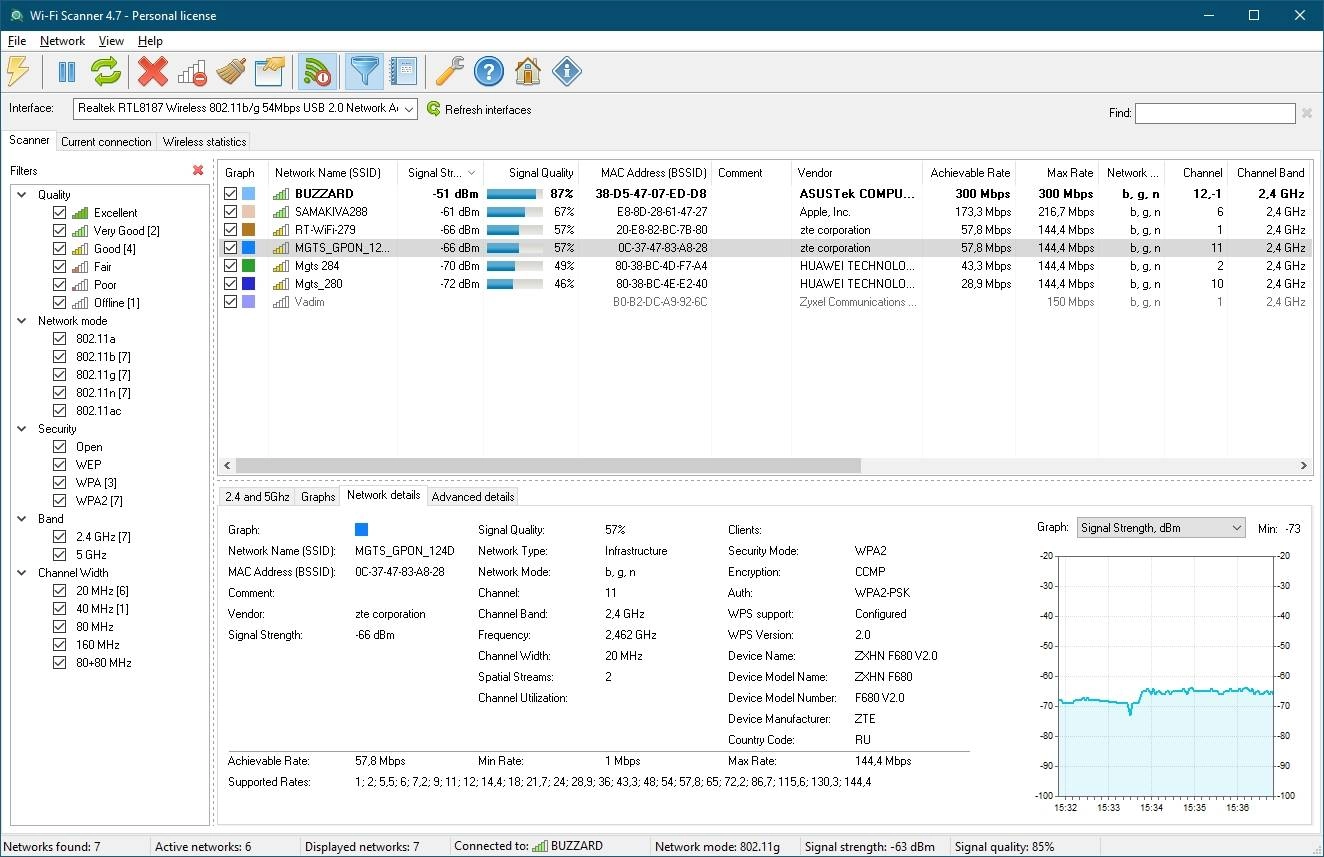Collapse the Network mode filter group
The width and height of the screenshot is (1324, 857).
pyautogui.click(x=24, y=321)
